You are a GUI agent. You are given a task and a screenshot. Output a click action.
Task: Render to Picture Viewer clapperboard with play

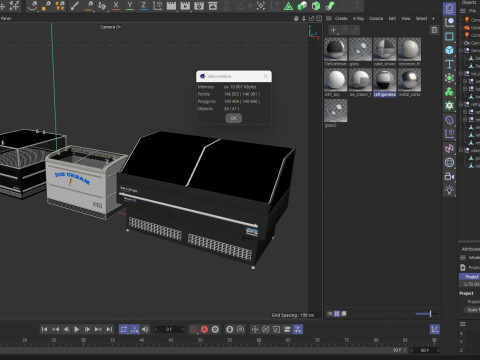tap(185, 6)
